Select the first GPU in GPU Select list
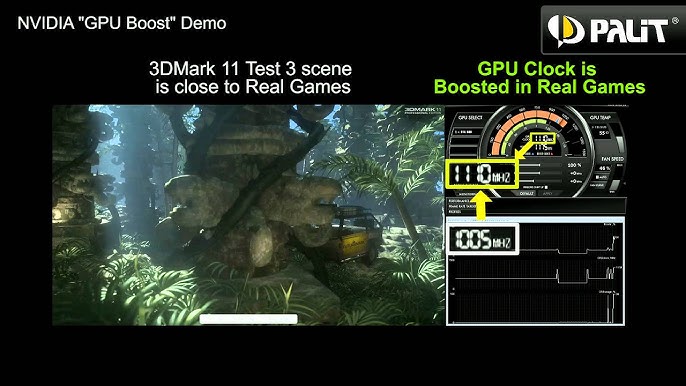This screenshot has height=386, width=686. (x=466, y=132)
